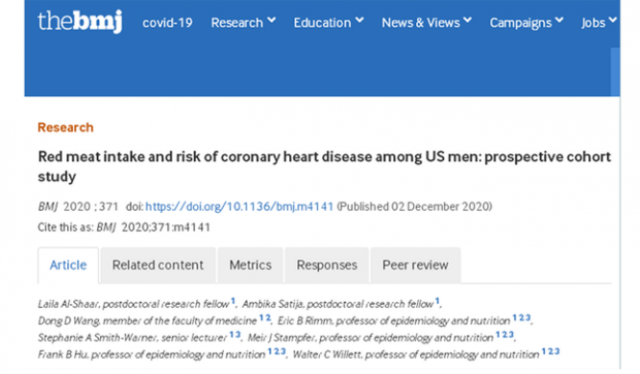The height and width of the screenshot is (374, 640).
Task: Open the Responses tab
Action: [327, 265]
